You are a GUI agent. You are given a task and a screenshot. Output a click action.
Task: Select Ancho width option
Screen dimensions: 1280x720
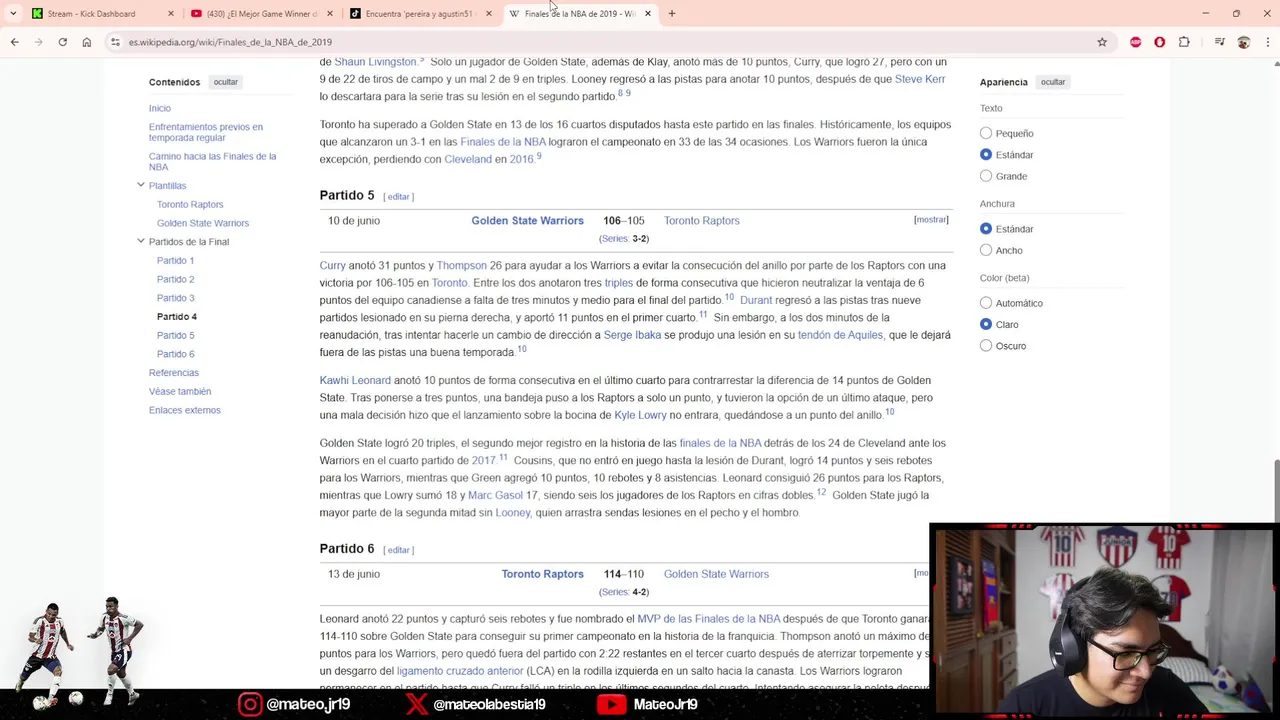point(986,250)
